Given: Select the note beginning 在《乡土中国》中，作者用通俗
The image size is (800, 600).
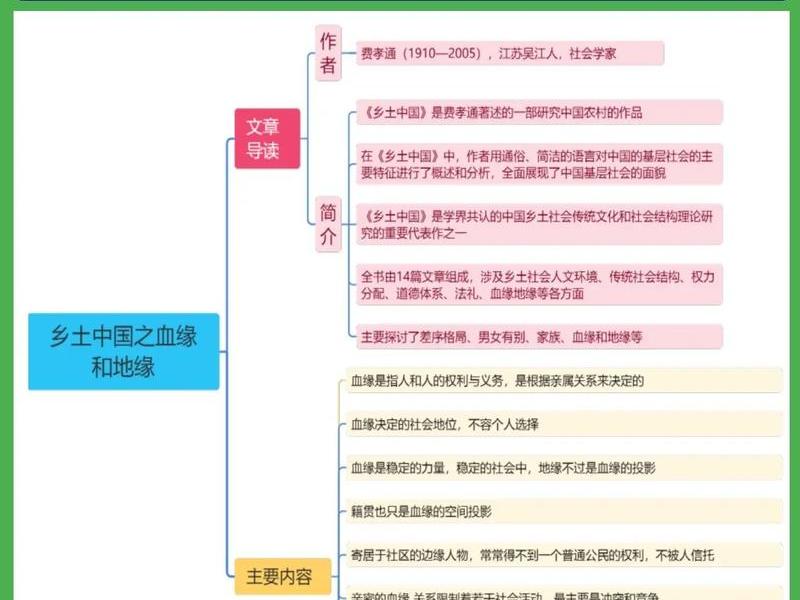Looking at the screenshot, I should tap(539, 164).
